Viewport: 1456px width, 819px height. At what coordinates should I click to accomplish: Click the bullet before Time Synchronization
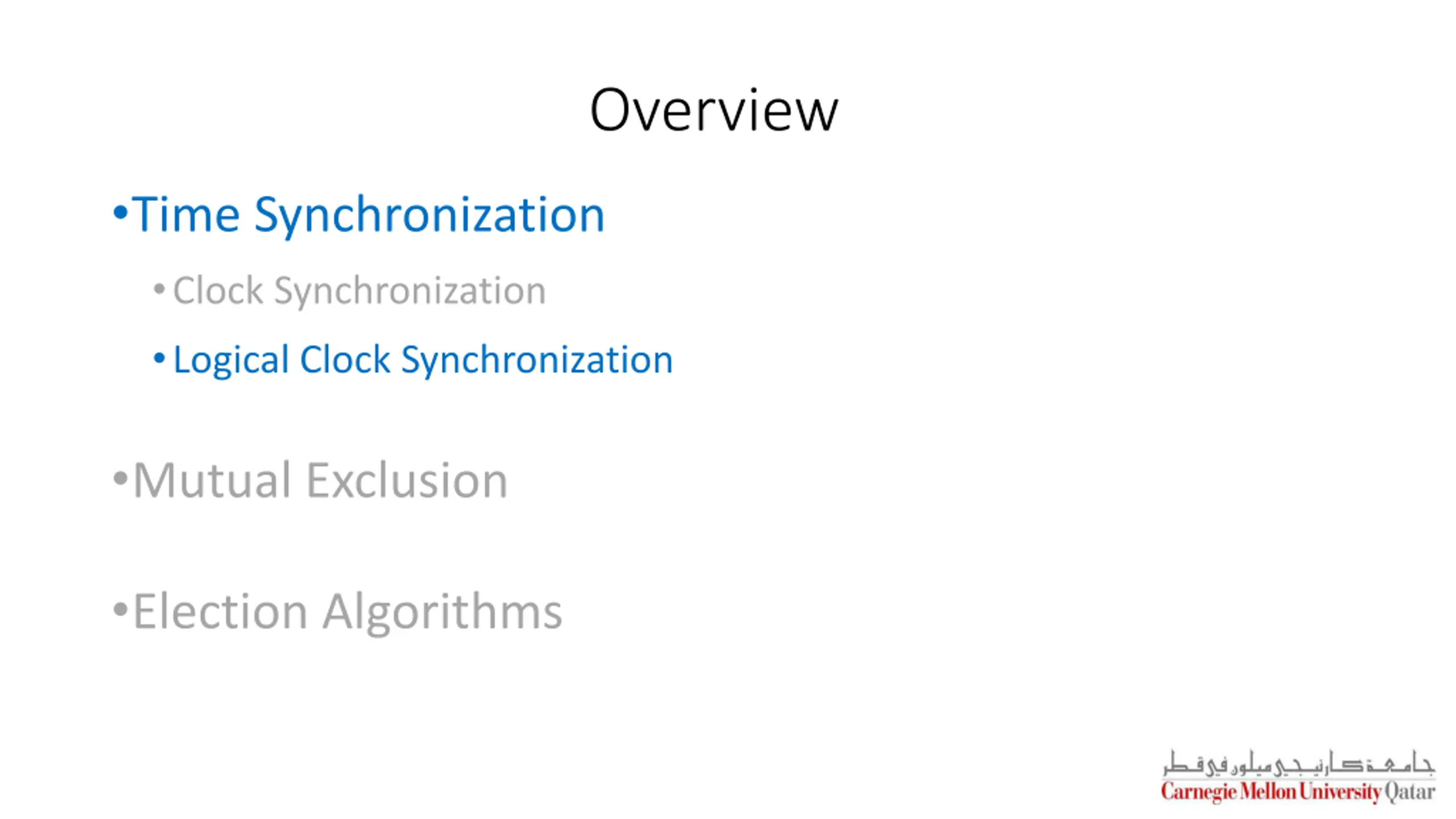point(120,212)
